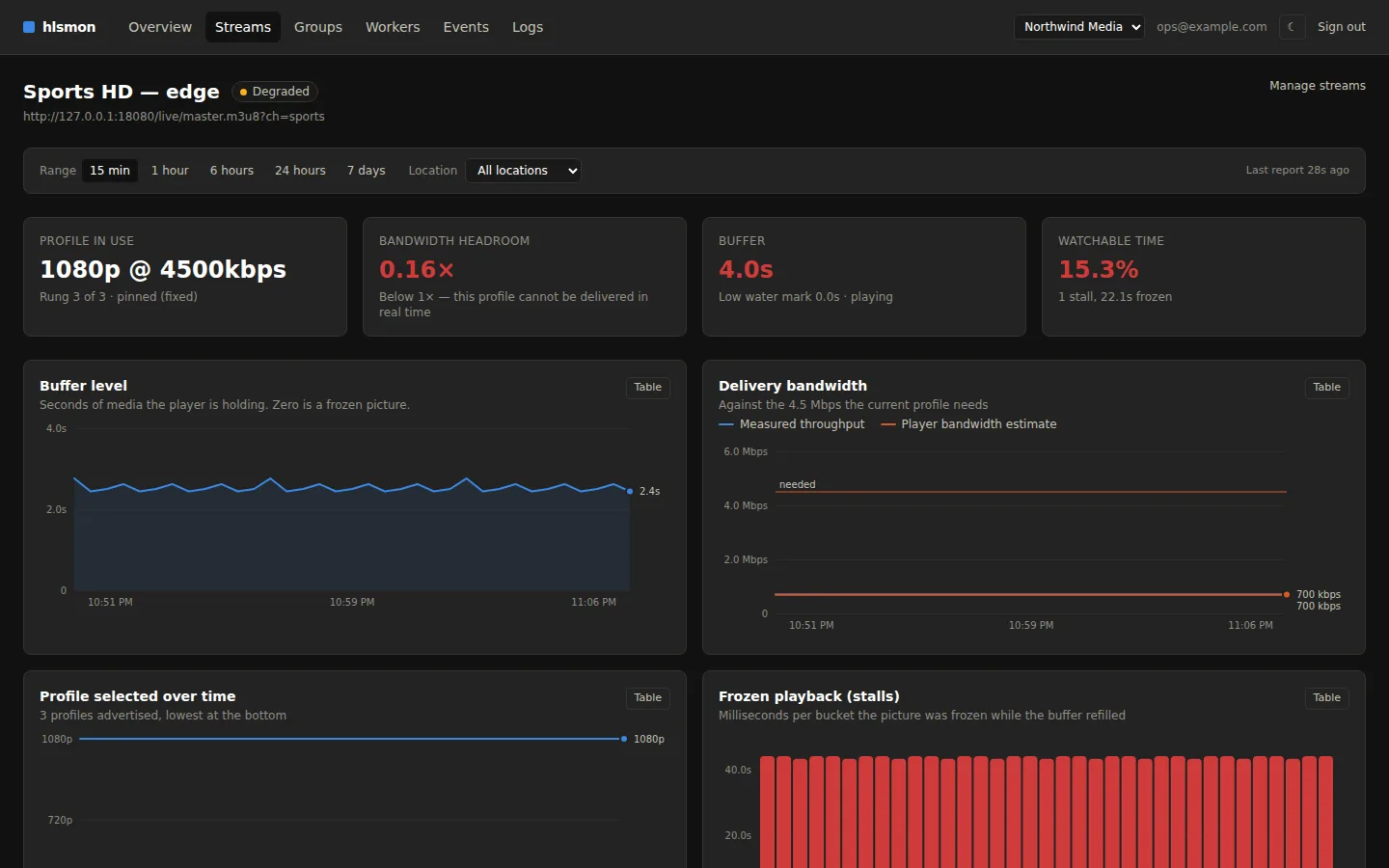Click the Measured throughput legend entry

tap(792, 424)
